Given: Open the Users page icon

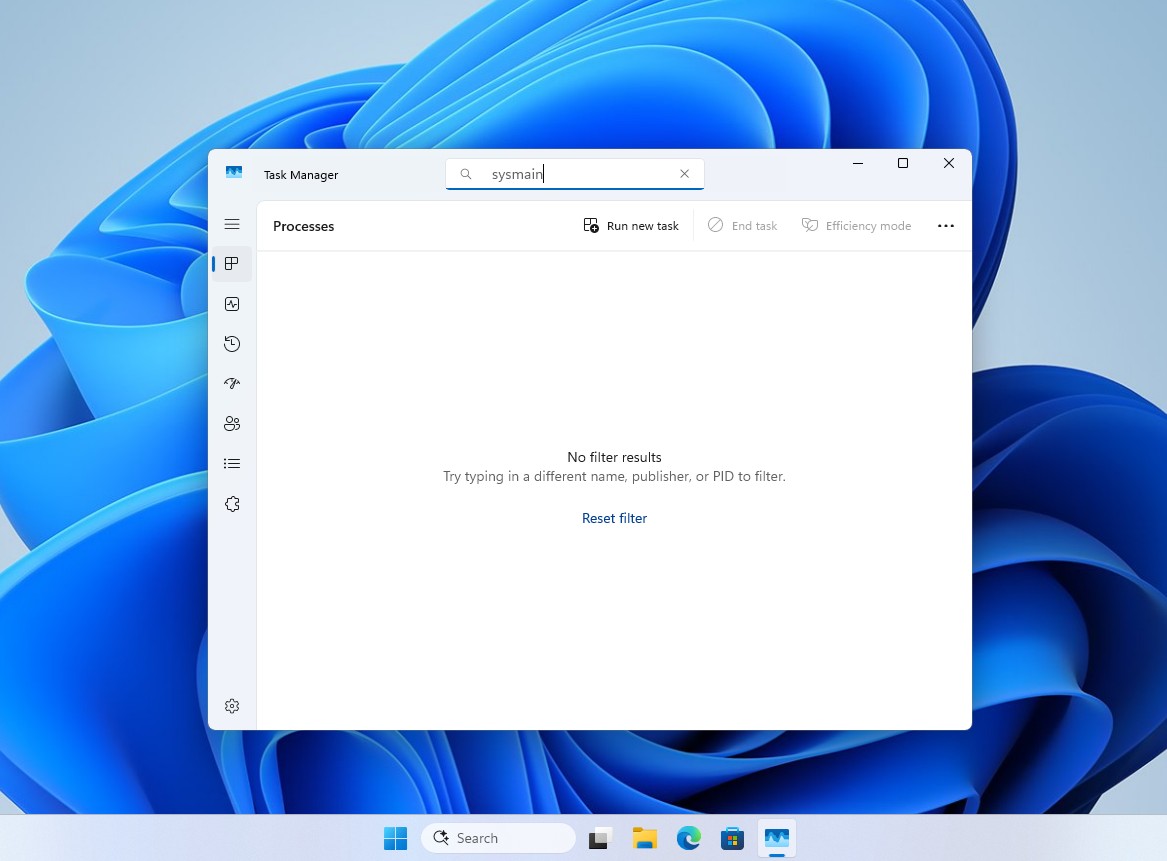Looking at the screenshot, I should pyautogui.click(x=232, y=423).
